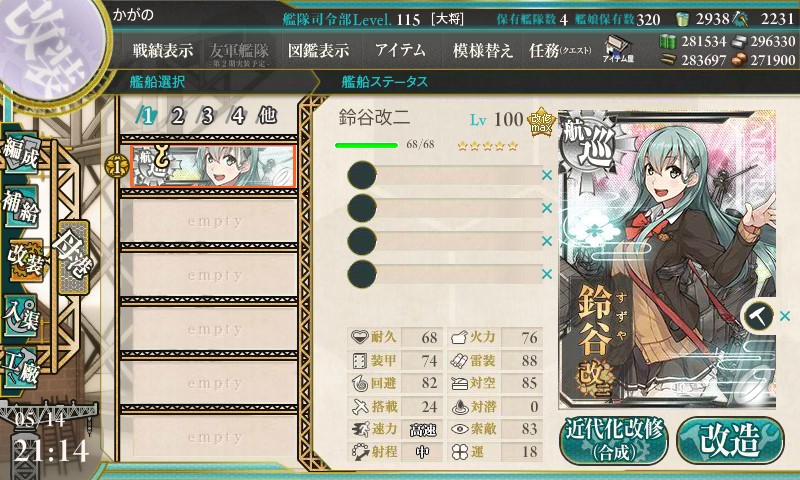This screenshot has height=480, width=800.
Task: Open 任務 quest menu
Action: [x=560, y=50]
